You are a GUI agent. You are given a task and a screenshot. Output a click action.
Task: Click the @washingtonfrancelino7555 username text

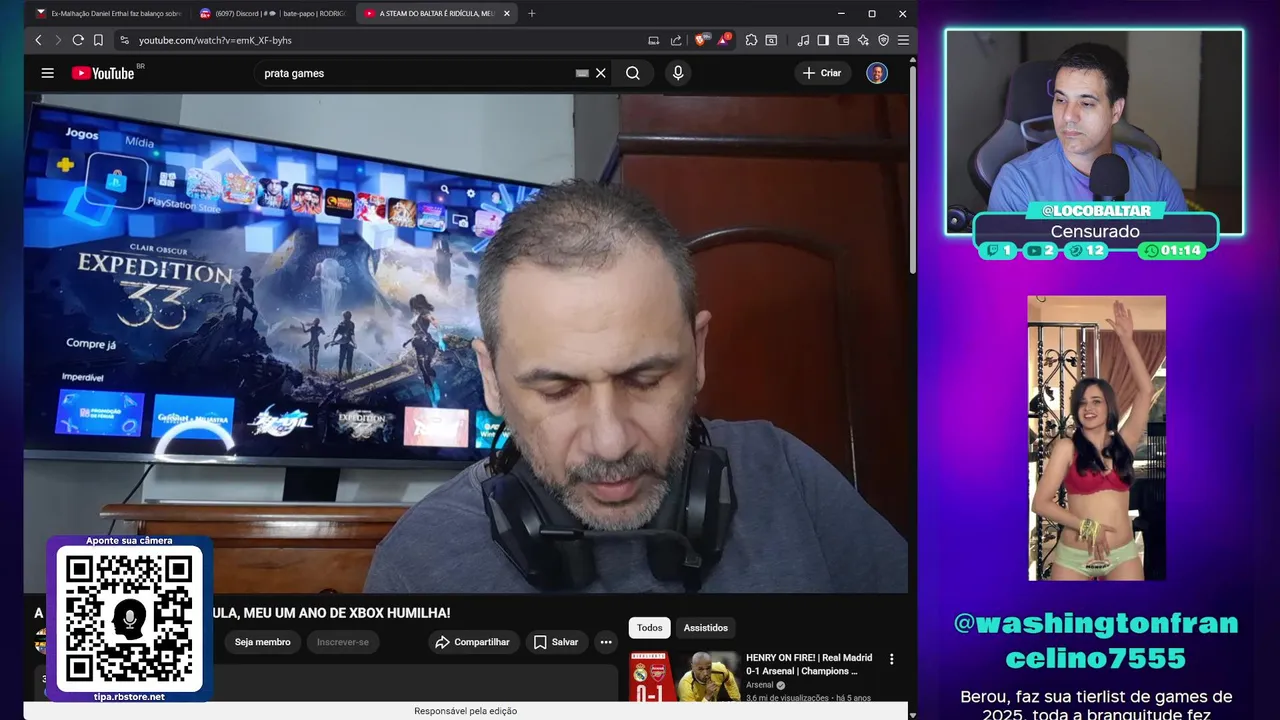(x=1095, y=641)
